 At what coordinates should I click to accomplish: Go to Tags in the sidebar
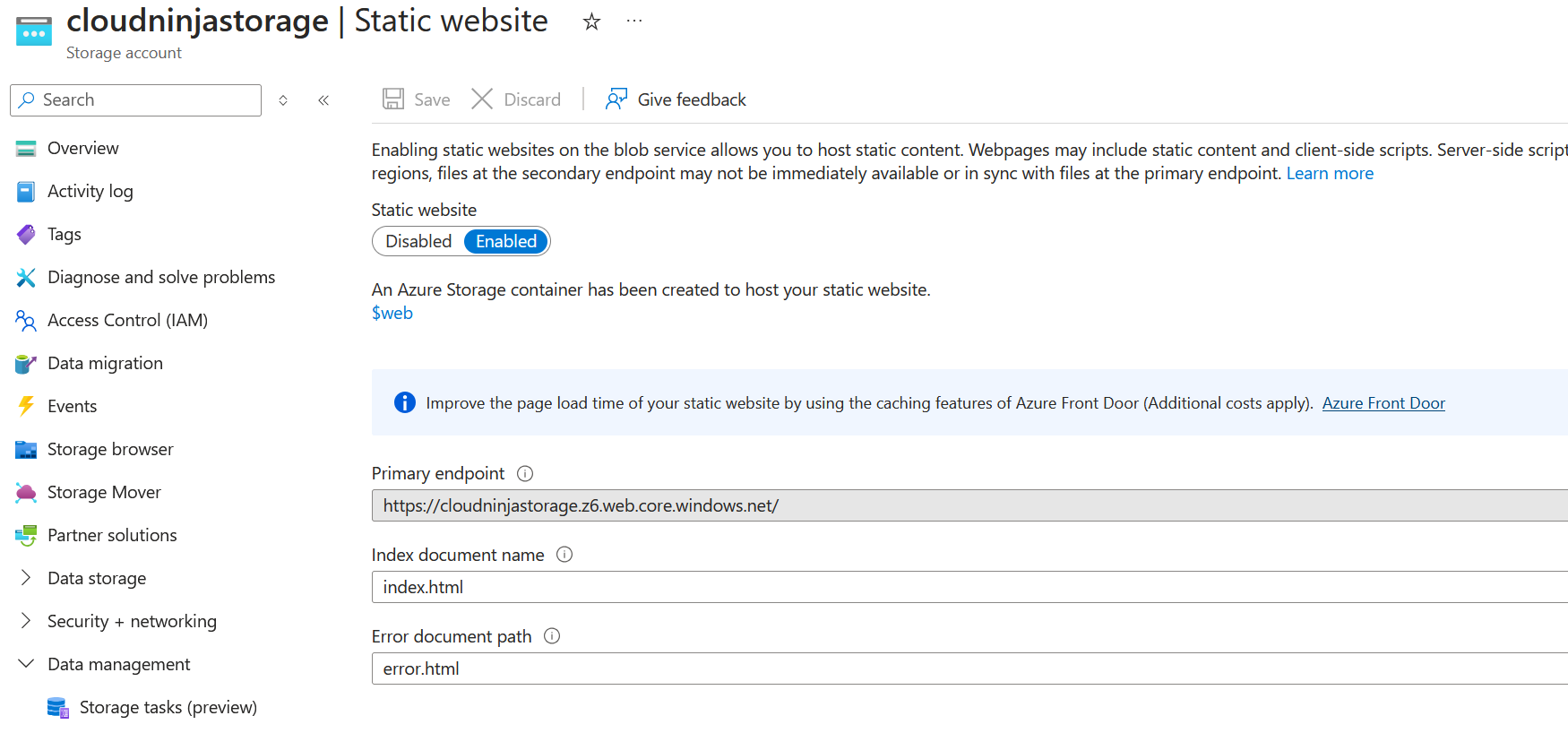(x=65, y=235)
